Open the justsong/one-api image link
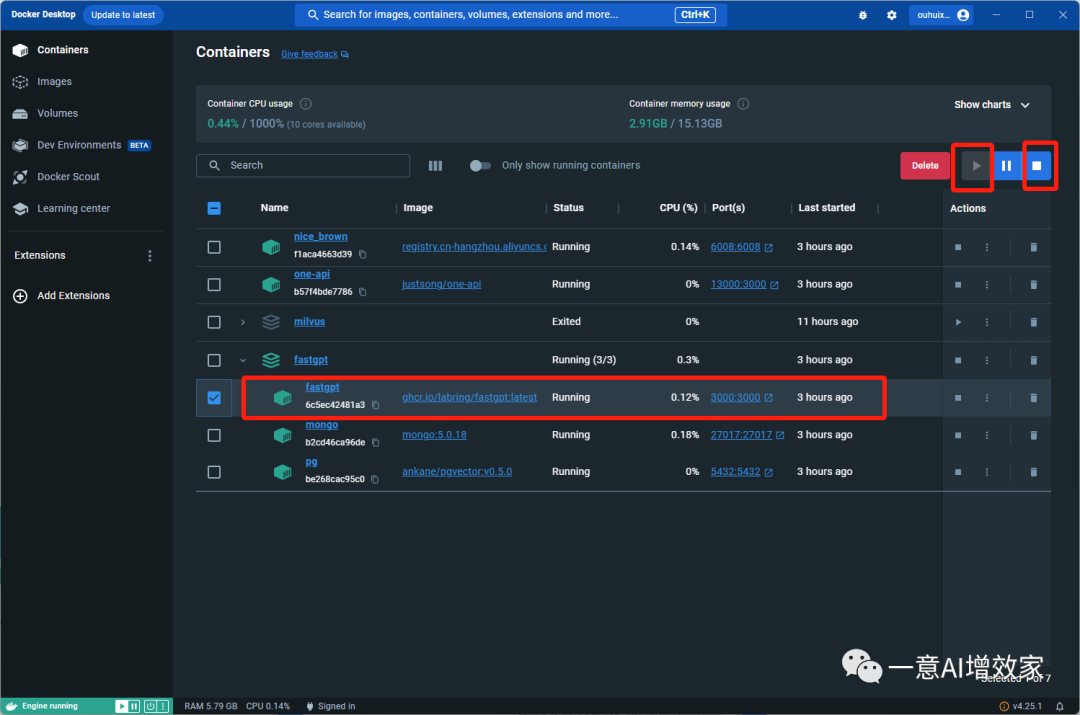1080x715 pixels. pyautogui.click(x=442, y=284)
